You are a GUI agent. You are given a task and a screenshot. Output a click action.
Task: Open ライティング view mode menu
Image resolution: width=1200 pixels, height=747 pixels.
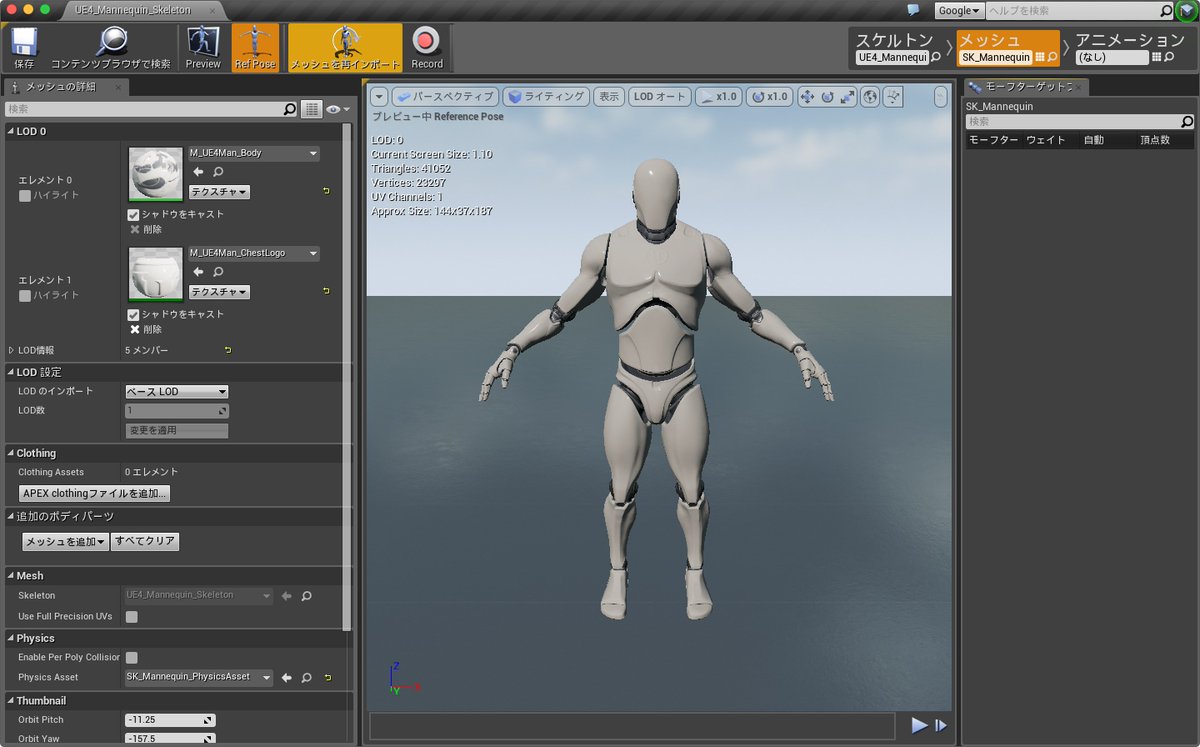point(546,97)
